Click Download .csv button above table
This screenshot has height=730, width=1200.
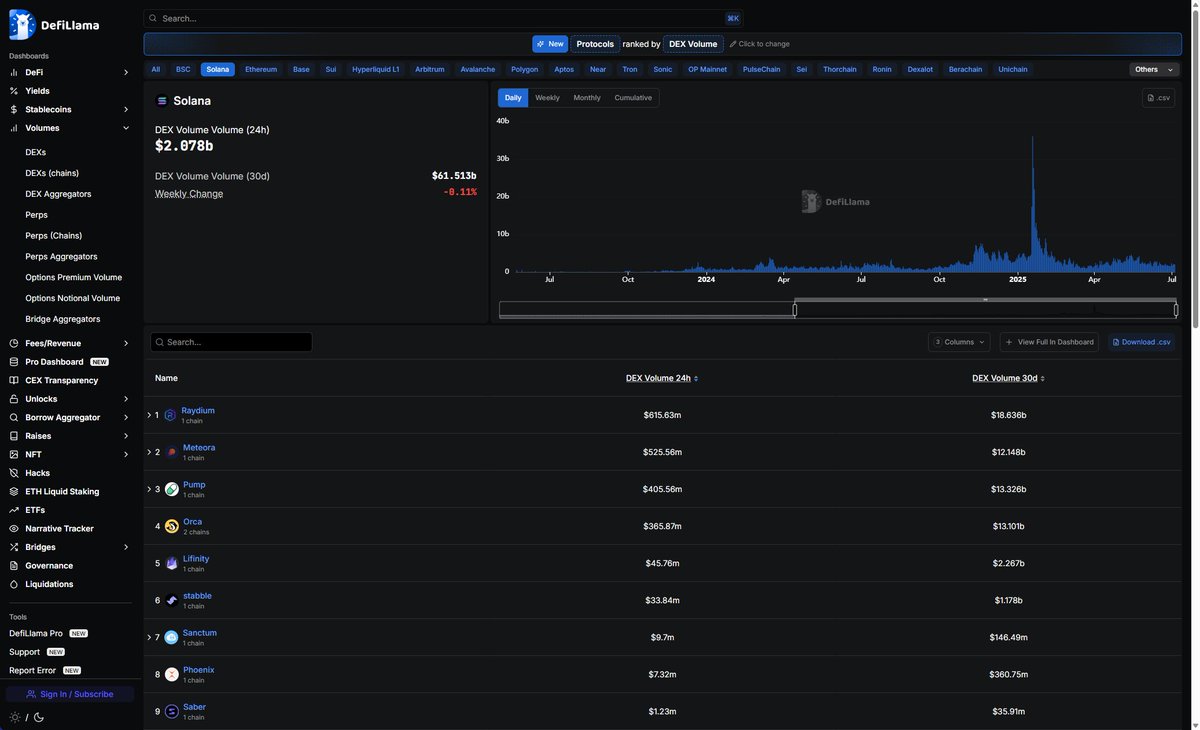(x=1141, y=342)
